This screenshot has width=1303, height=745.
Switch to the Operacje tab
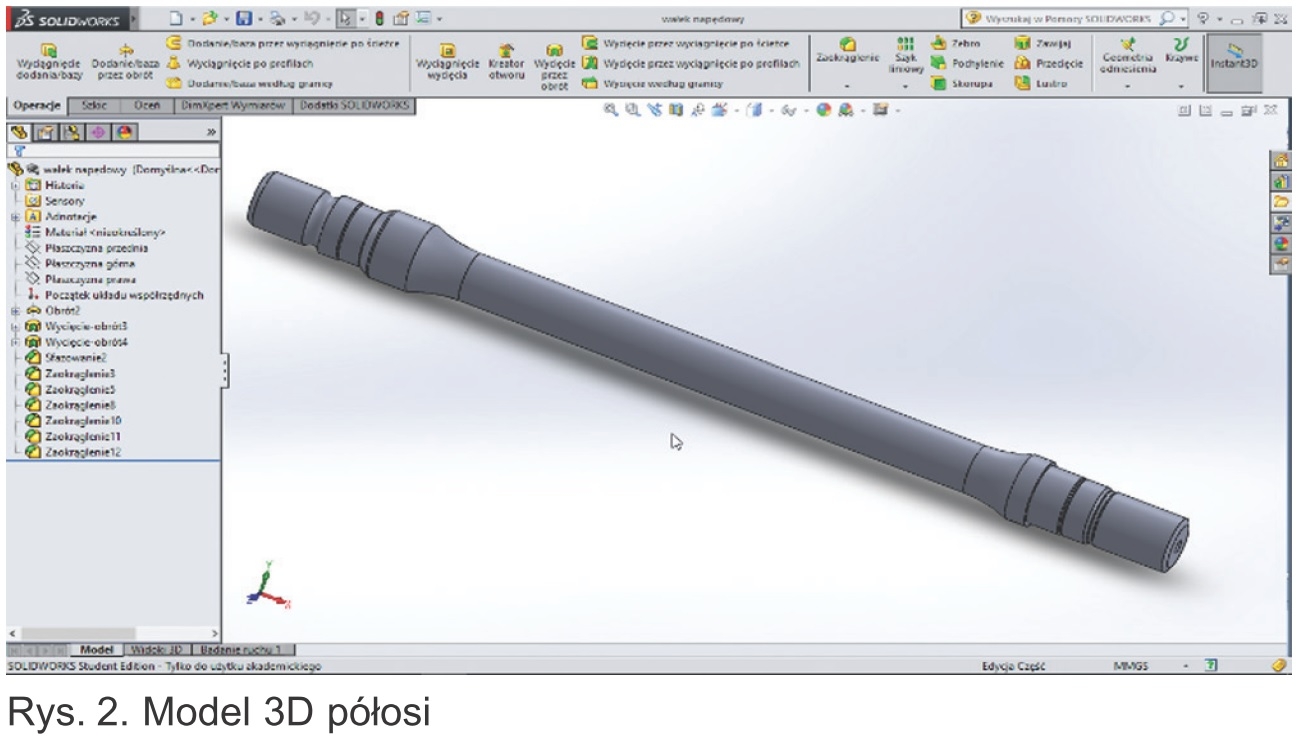pyautogui.click(x=36, y=105)
